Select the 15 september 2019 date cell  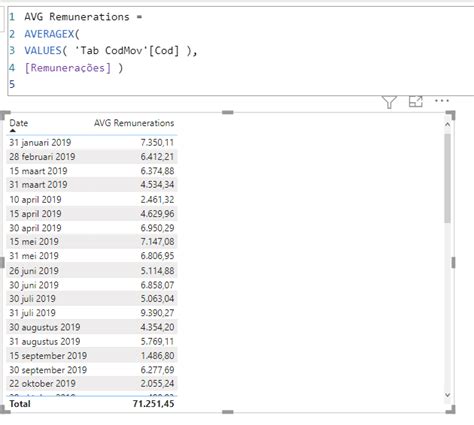48,356
